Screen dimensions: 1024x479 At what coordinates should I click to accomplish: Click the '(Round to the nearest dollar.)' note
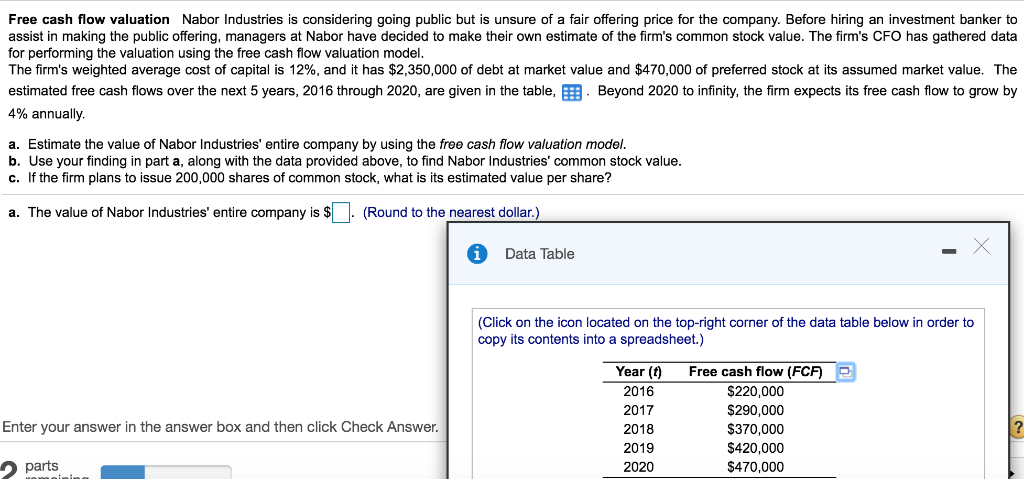[x=451, y=212]
